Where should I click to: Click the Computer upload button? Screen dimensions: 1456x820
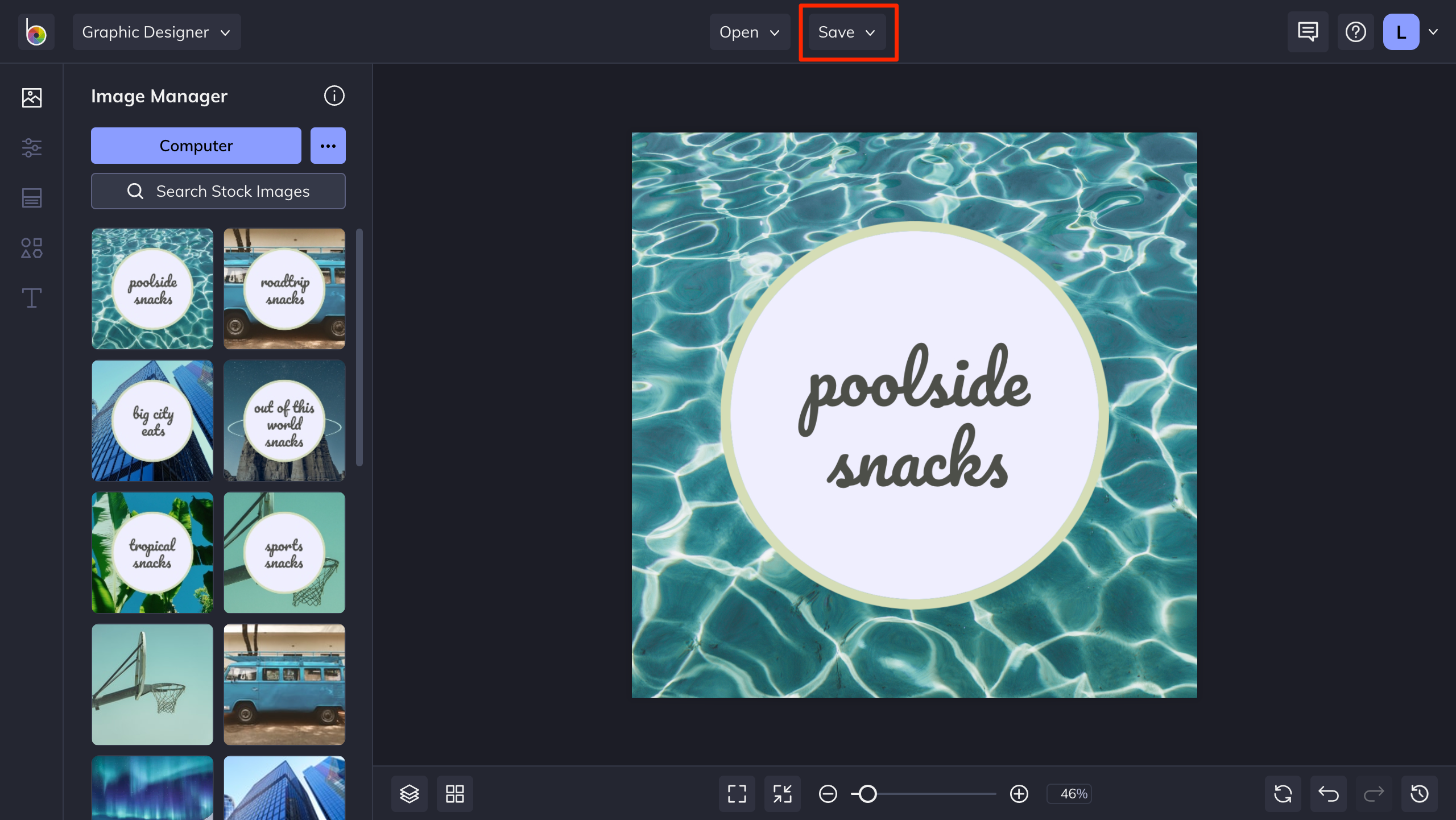tap(196, 146)
